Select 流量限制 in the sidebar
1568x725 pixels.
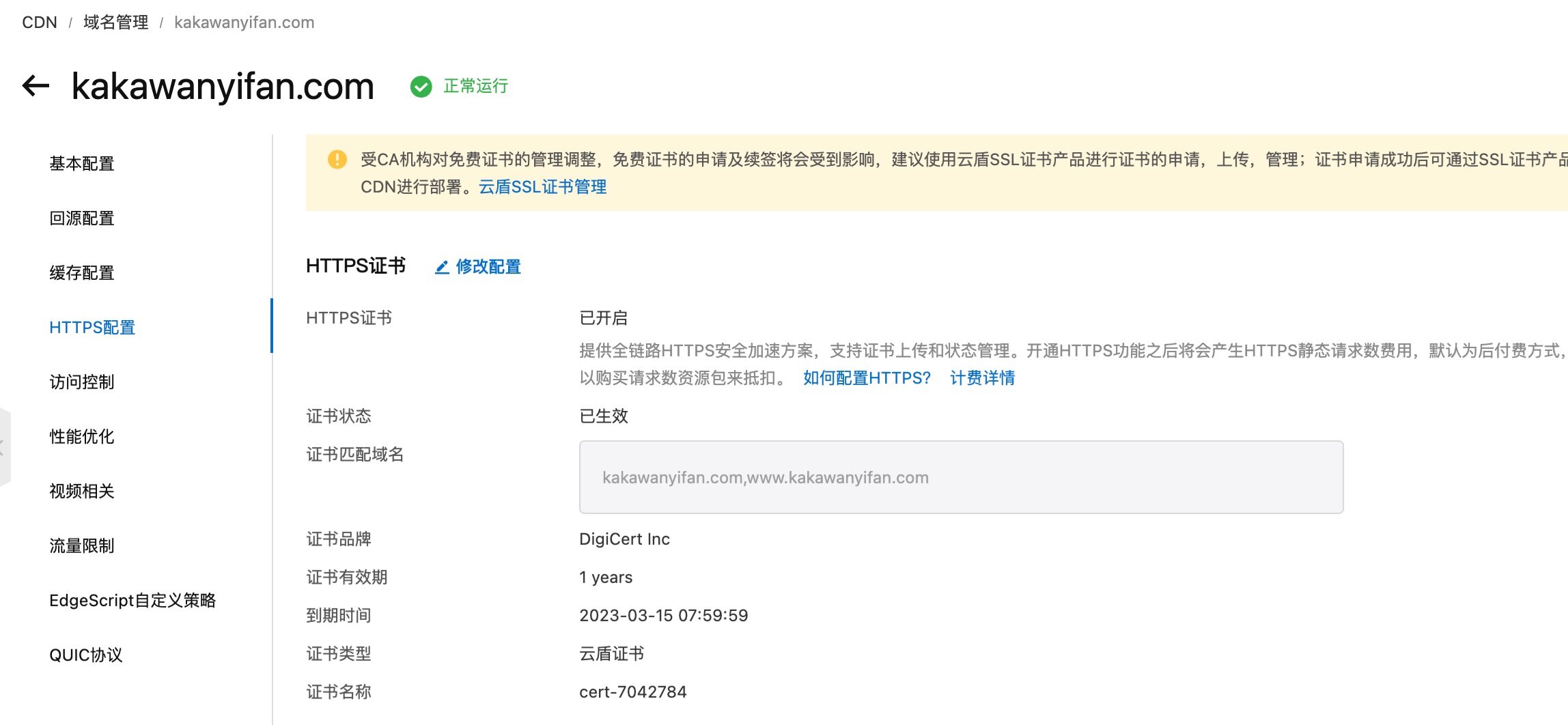(81, 545)
